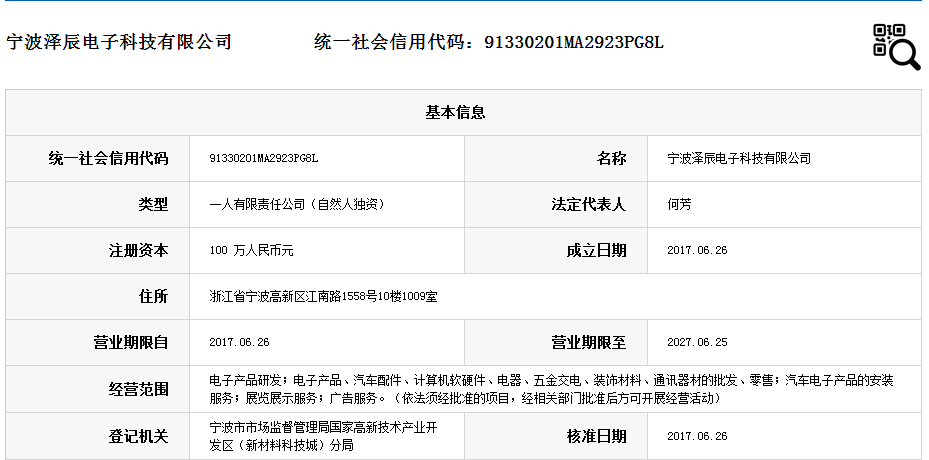The image size is (929, 460).
Task: Select the legal representative name 何芳
Action: [679, 205]
